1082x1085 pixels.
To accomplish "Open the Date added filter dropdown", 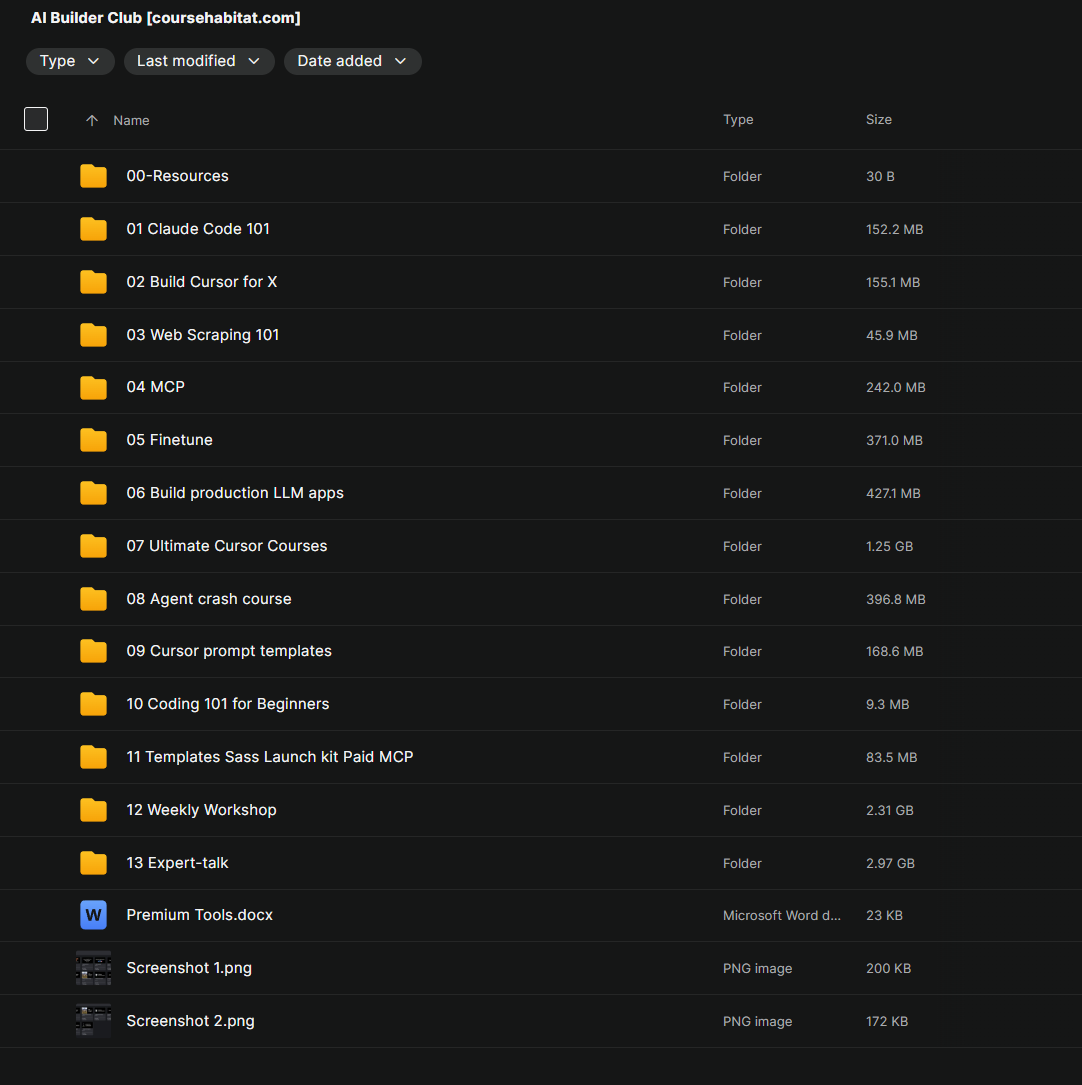I will coord(352,61).
